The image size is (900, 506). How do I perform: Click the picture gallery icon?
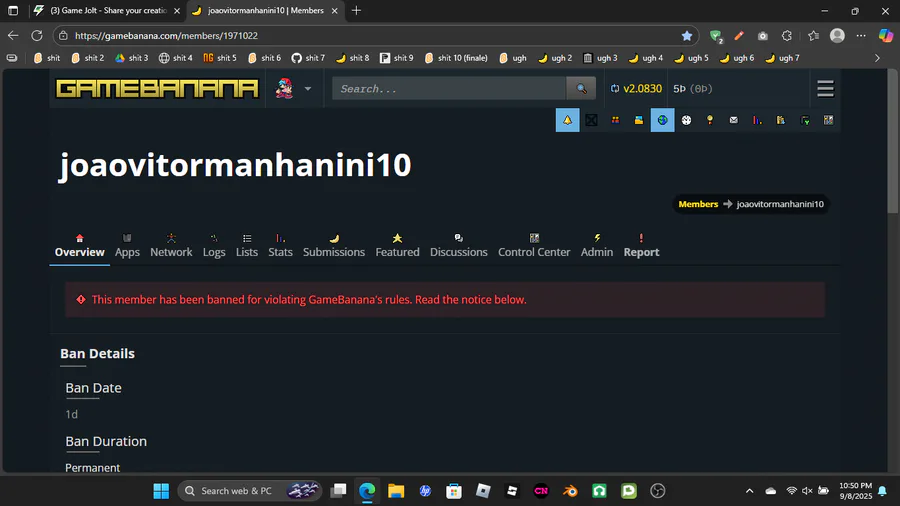(639, 120)
